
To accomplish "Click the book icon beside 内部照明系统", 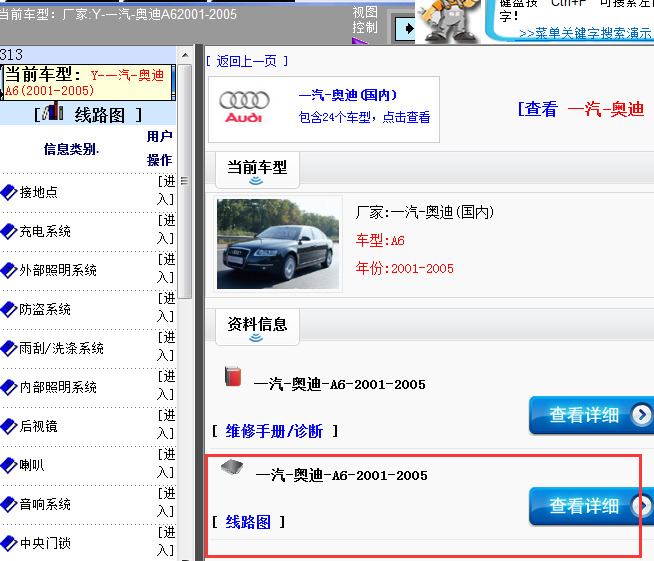I will pyautogui.click(x=9, y=387).
